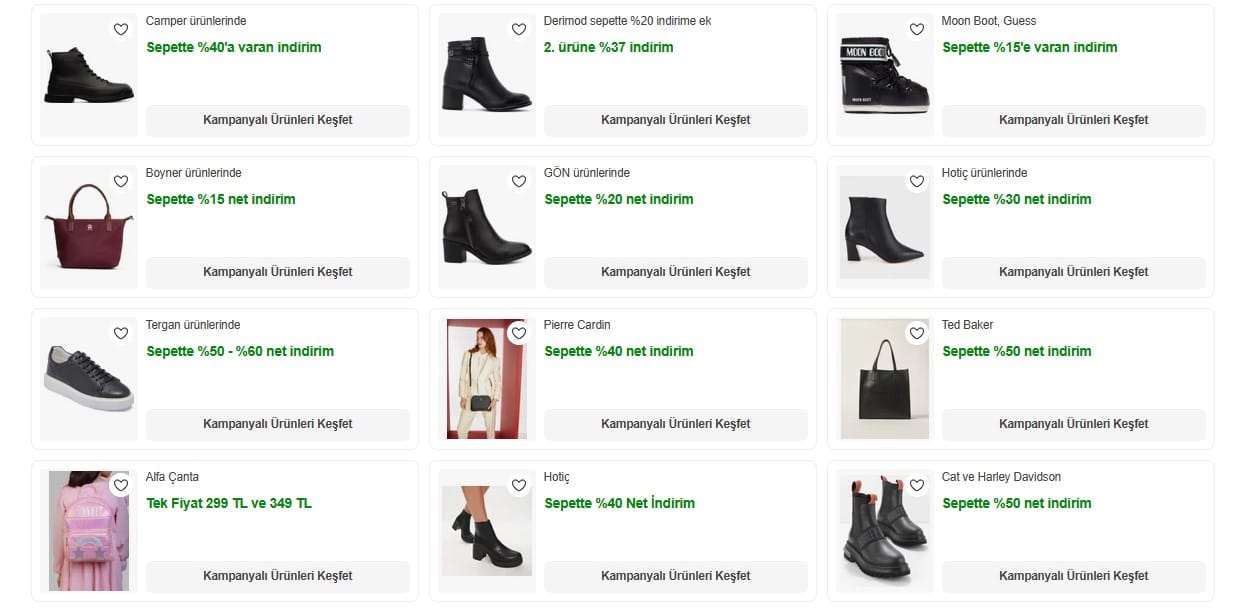Open Kampanyalı Ürünleri Keşfet for Pierre Cardin

[675, 424]
